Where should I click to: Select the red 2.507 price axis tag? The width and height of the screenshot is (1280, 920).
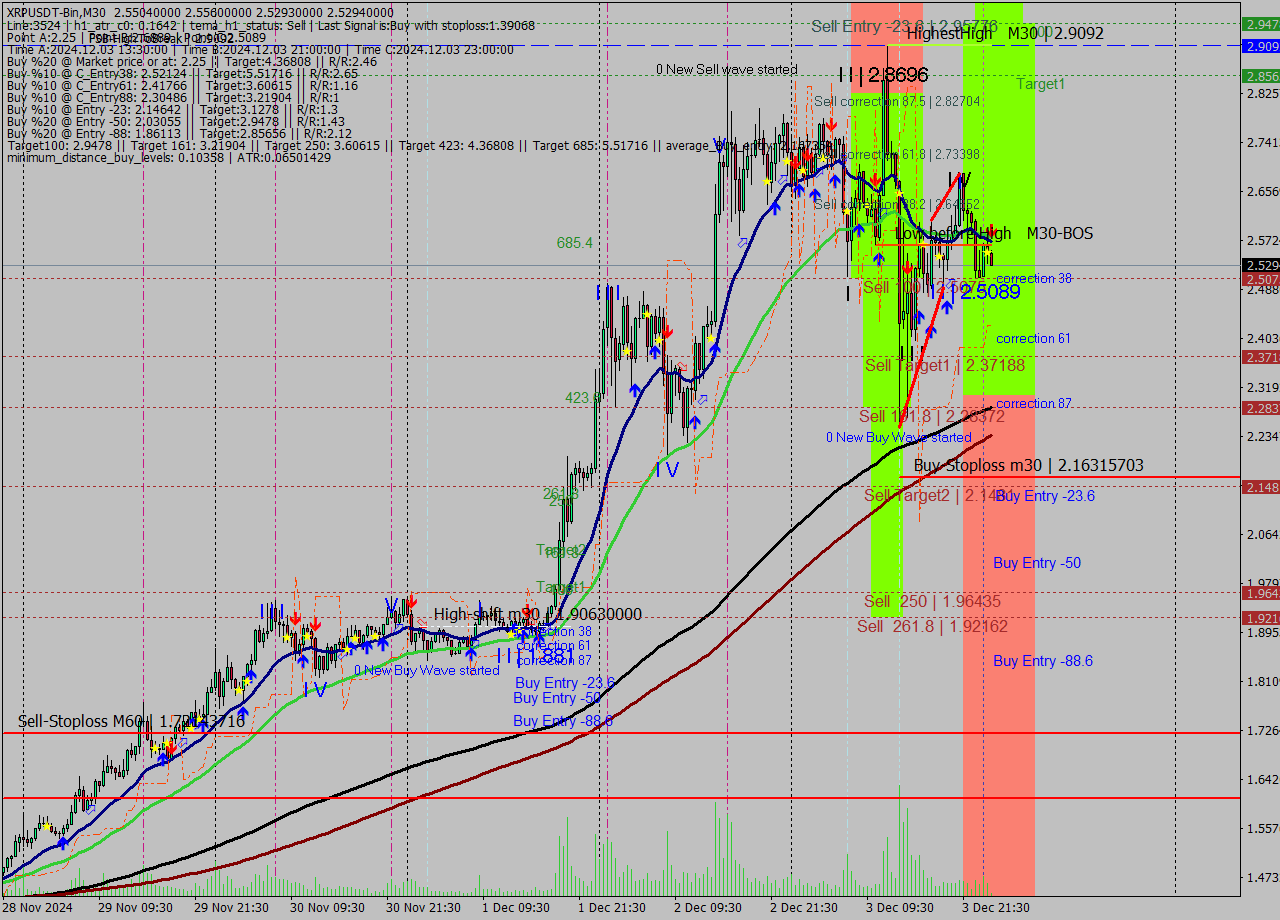[1260, 279]
